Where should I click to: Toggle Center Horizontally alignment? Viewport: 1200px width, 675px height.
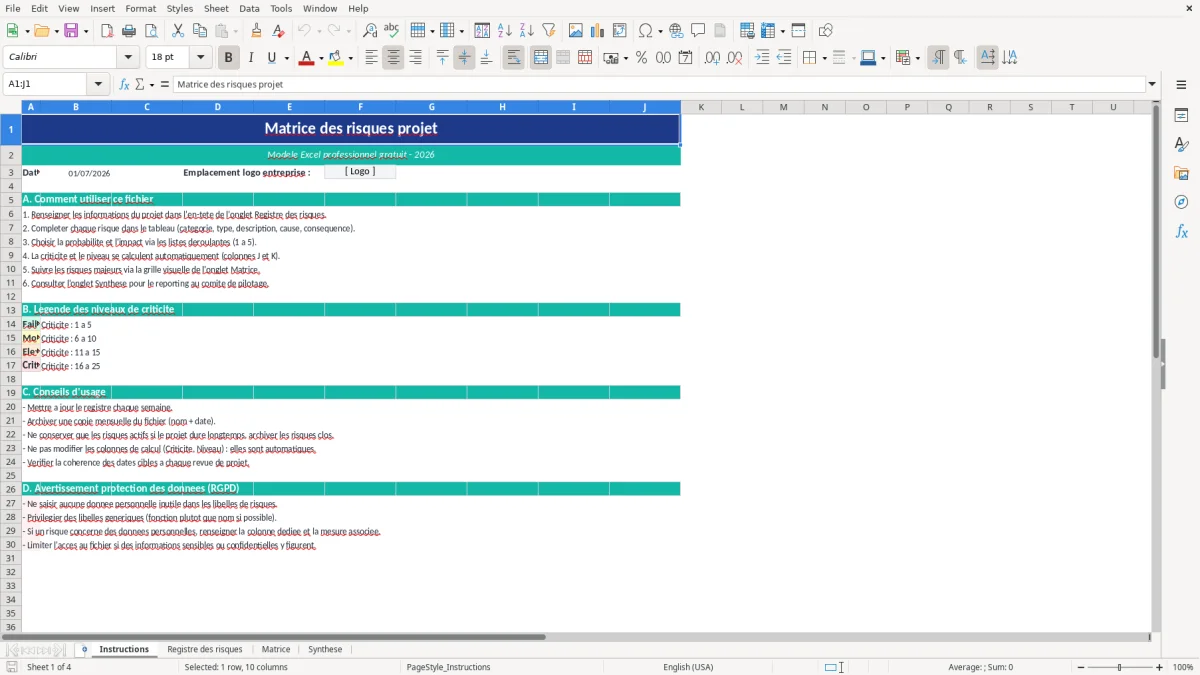[x=393, y=58]
